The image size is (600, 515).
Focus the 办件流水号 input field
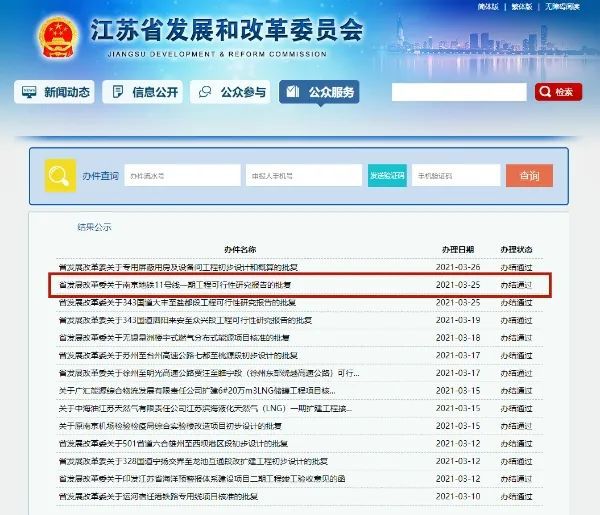click(x=183, y=176)
